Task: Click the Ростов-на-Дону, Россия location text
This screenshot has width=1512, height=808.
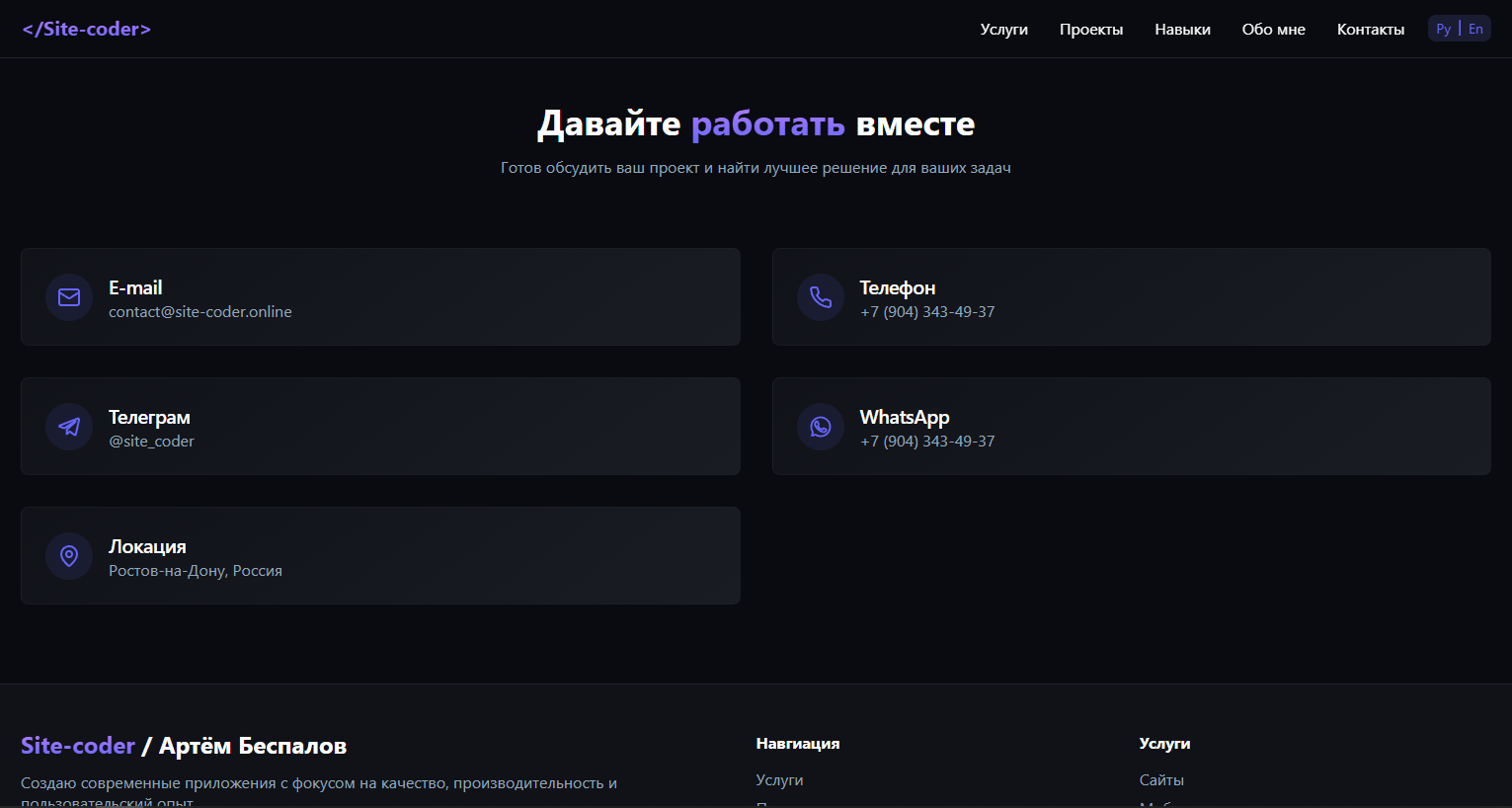Action: (196, 571)
